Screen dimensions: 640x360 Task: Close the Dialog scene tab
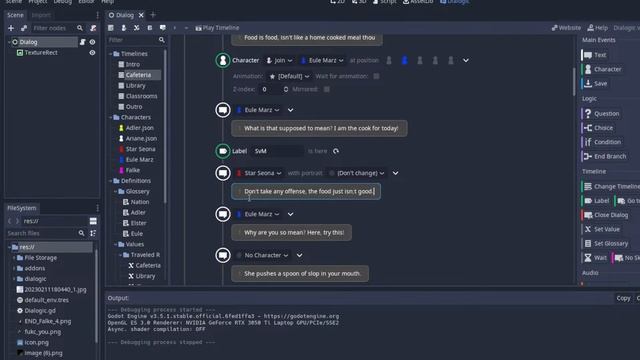pyautogui.click(x=141, y=15)
